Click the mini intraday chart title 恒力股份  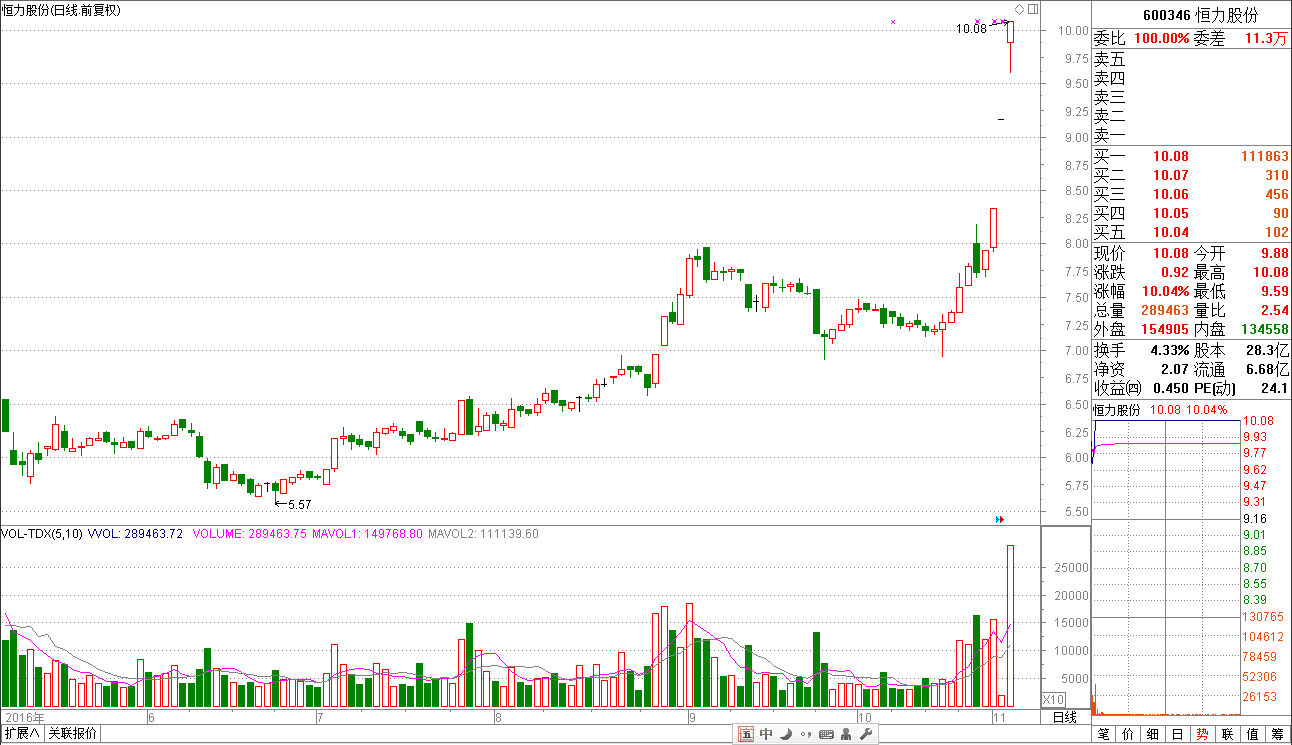[1116, 410]
